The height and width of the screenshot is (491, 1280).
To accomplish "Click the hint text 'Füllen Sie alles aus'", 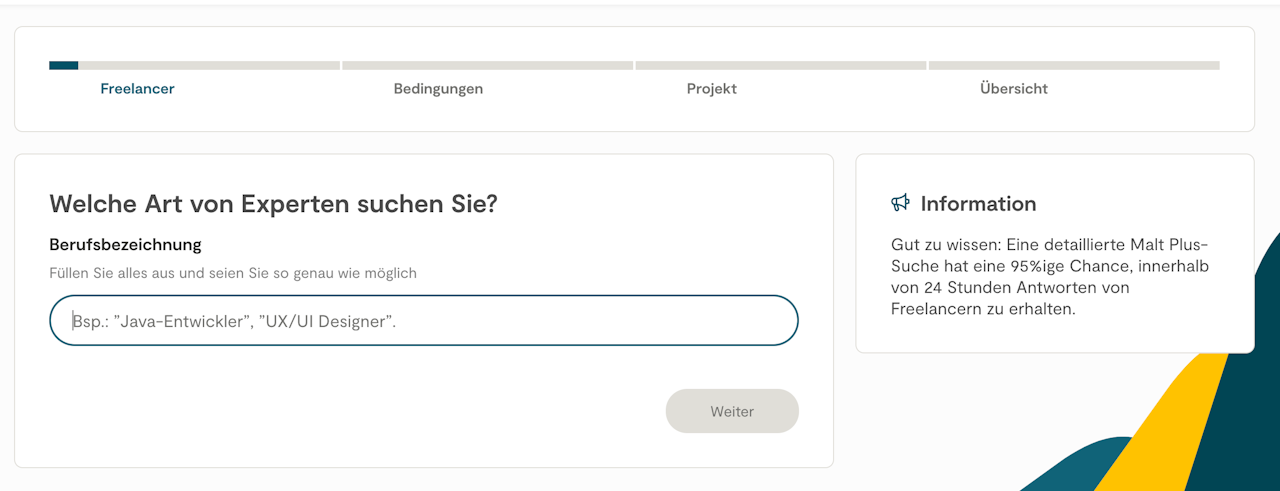I will coord(233,273).
